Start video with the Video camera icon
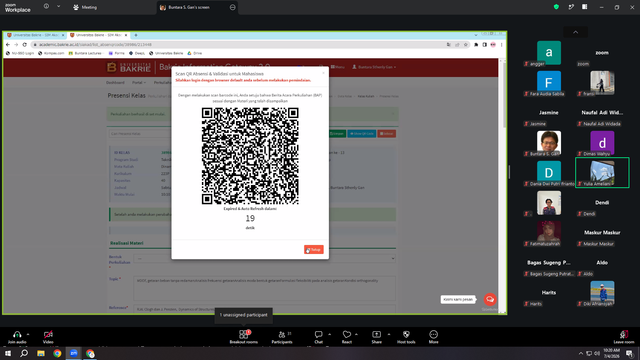 point(48,334)
